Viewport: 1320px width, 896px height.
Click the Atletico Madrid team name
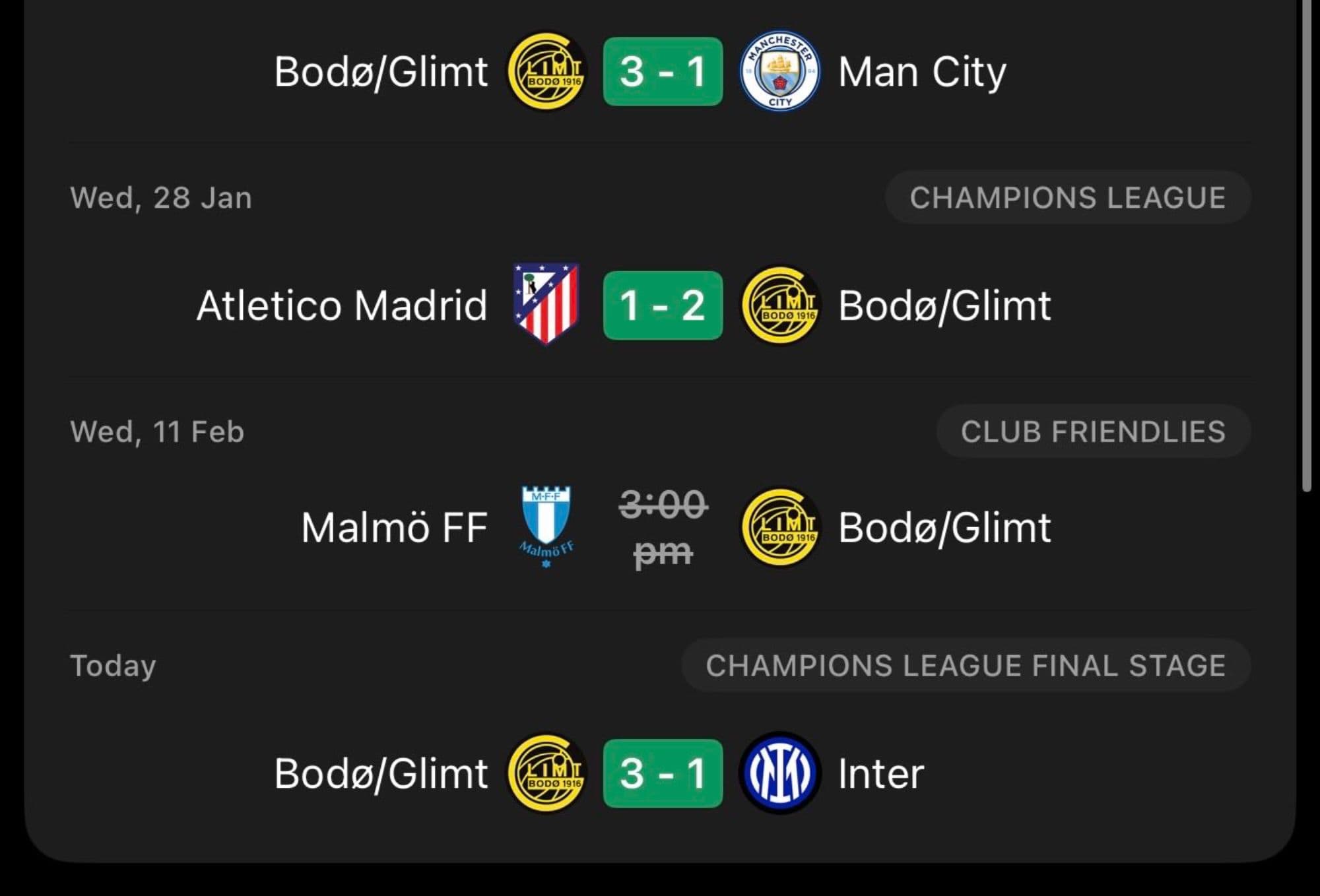click(342, 305)
